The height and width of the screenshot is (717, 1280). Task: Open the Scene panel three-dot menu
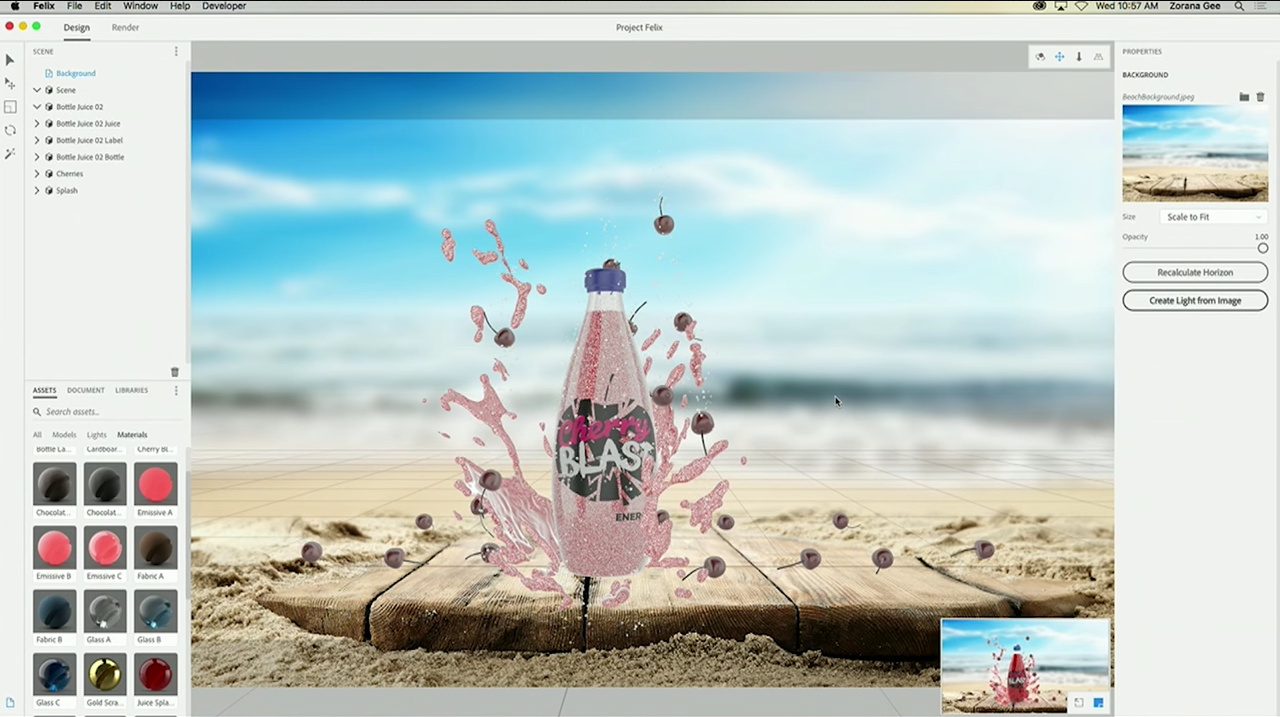coord(176,51)
